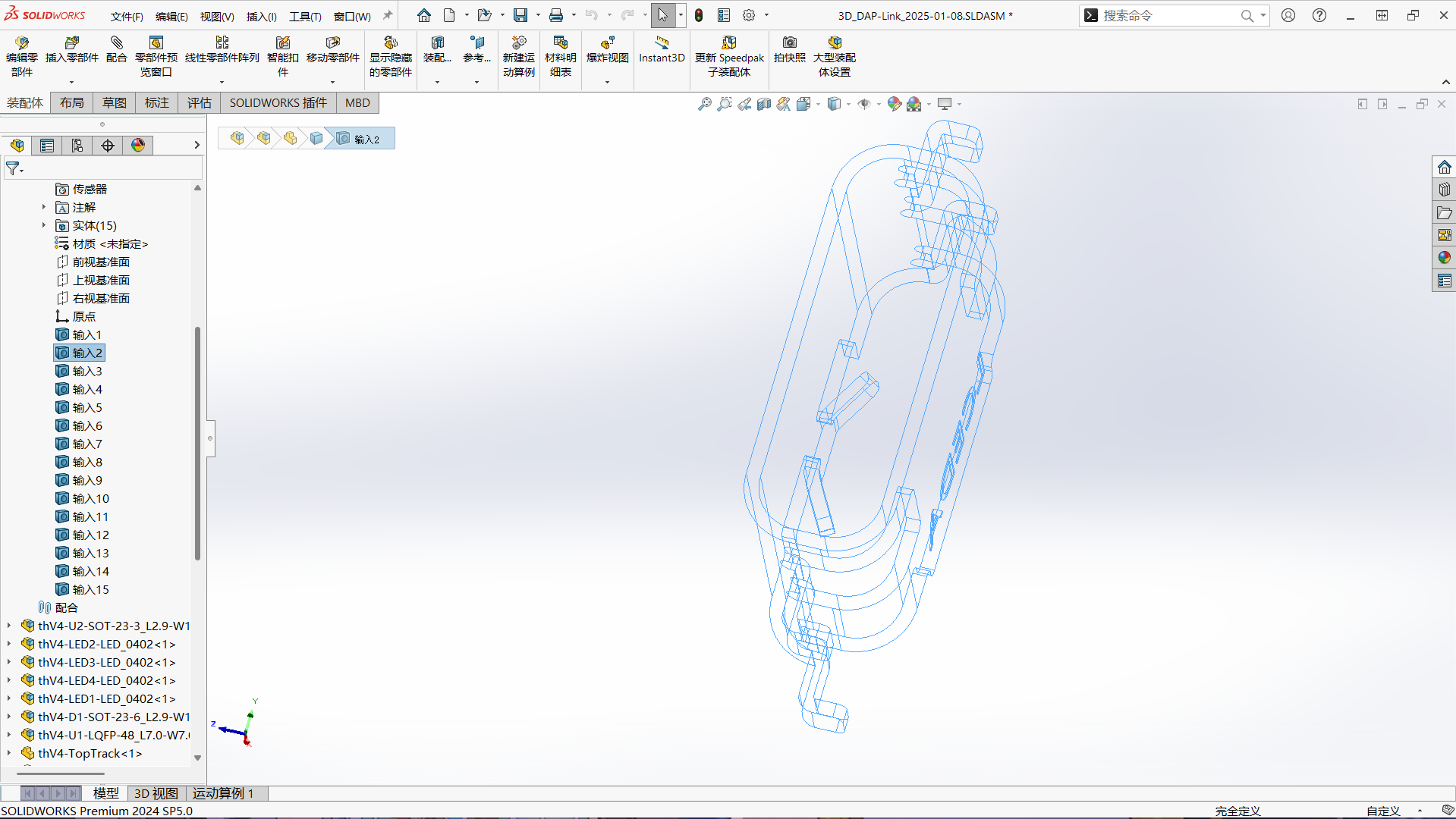Switch to the ConfigurationManager tab icon
The height and width of the screenshot is (819, 1456).
pyautogui.click(x=77, y=146)
